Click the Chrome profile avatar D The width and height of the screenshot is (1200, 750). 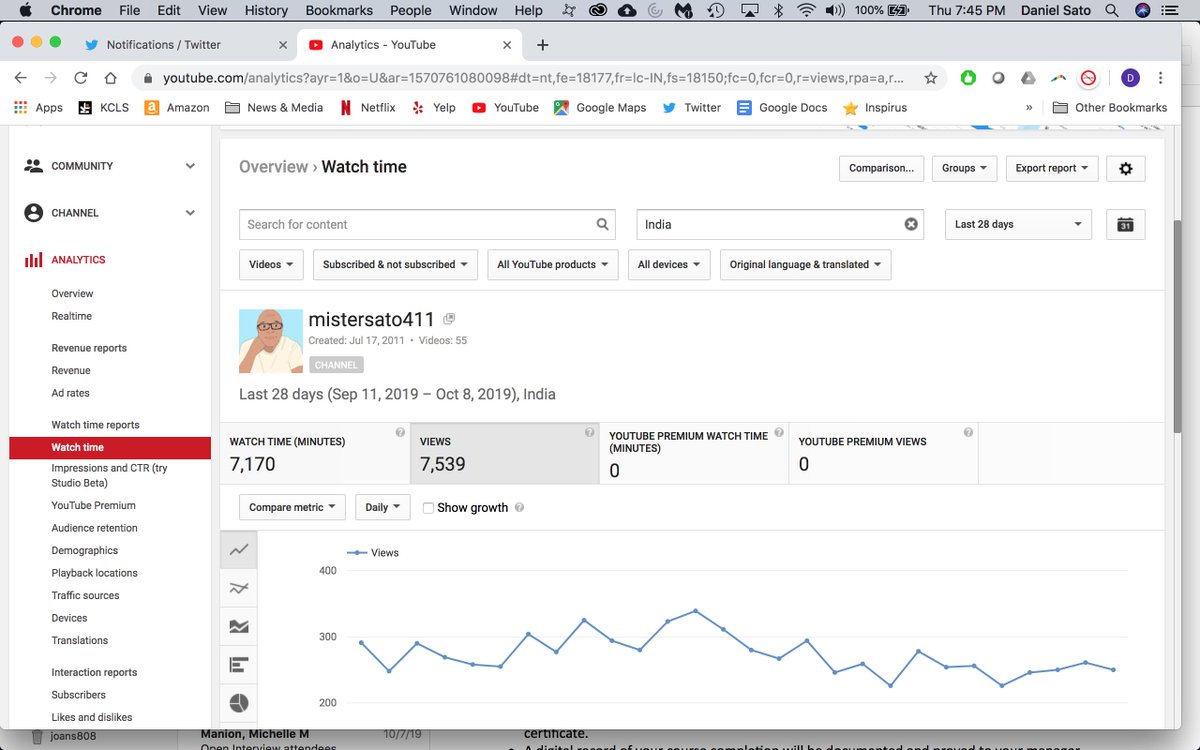(1130, 78)
